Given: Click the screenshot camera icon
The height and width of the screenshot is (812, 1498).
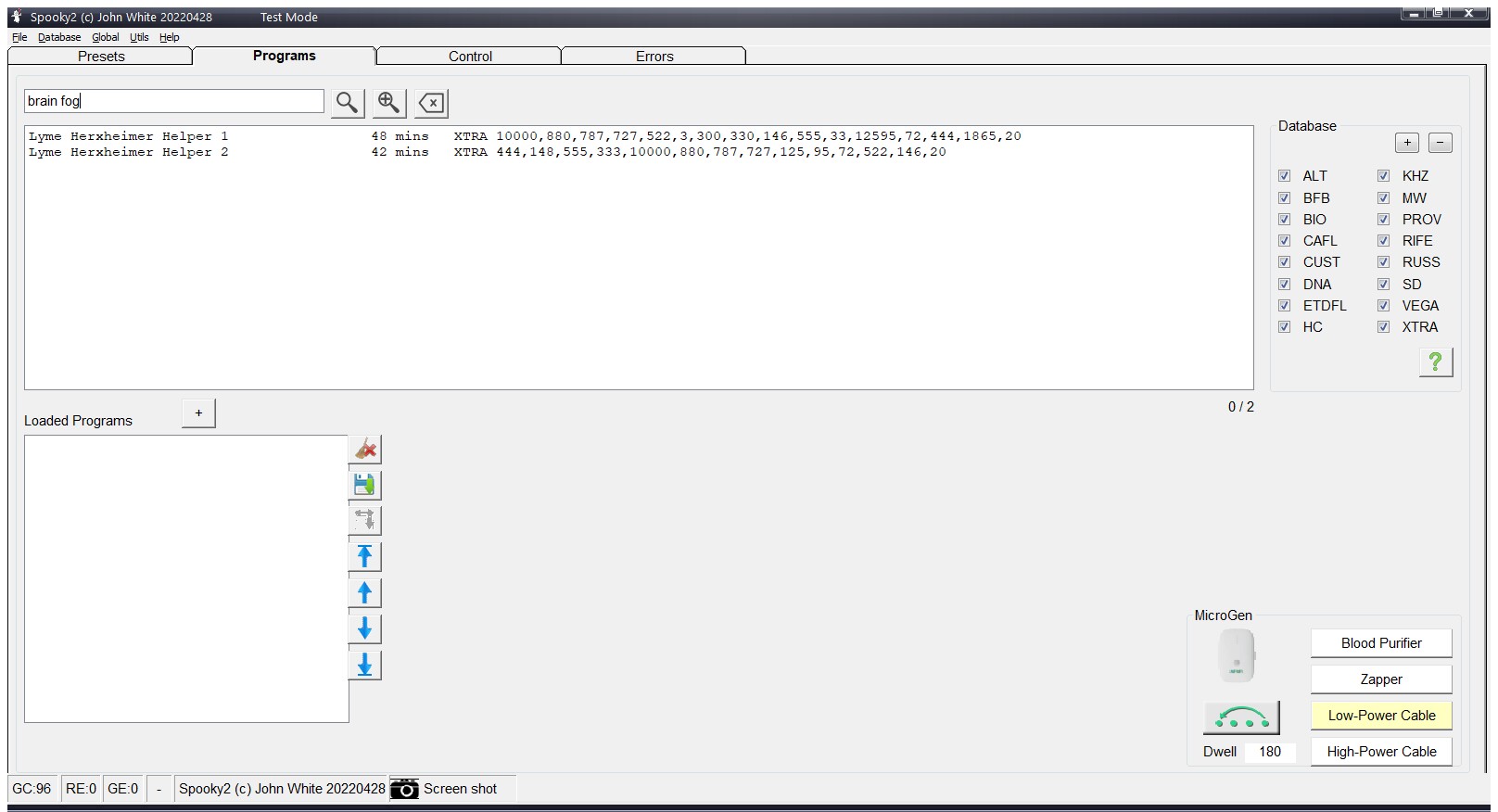Looking at the screenshot, I should [404, 789].
